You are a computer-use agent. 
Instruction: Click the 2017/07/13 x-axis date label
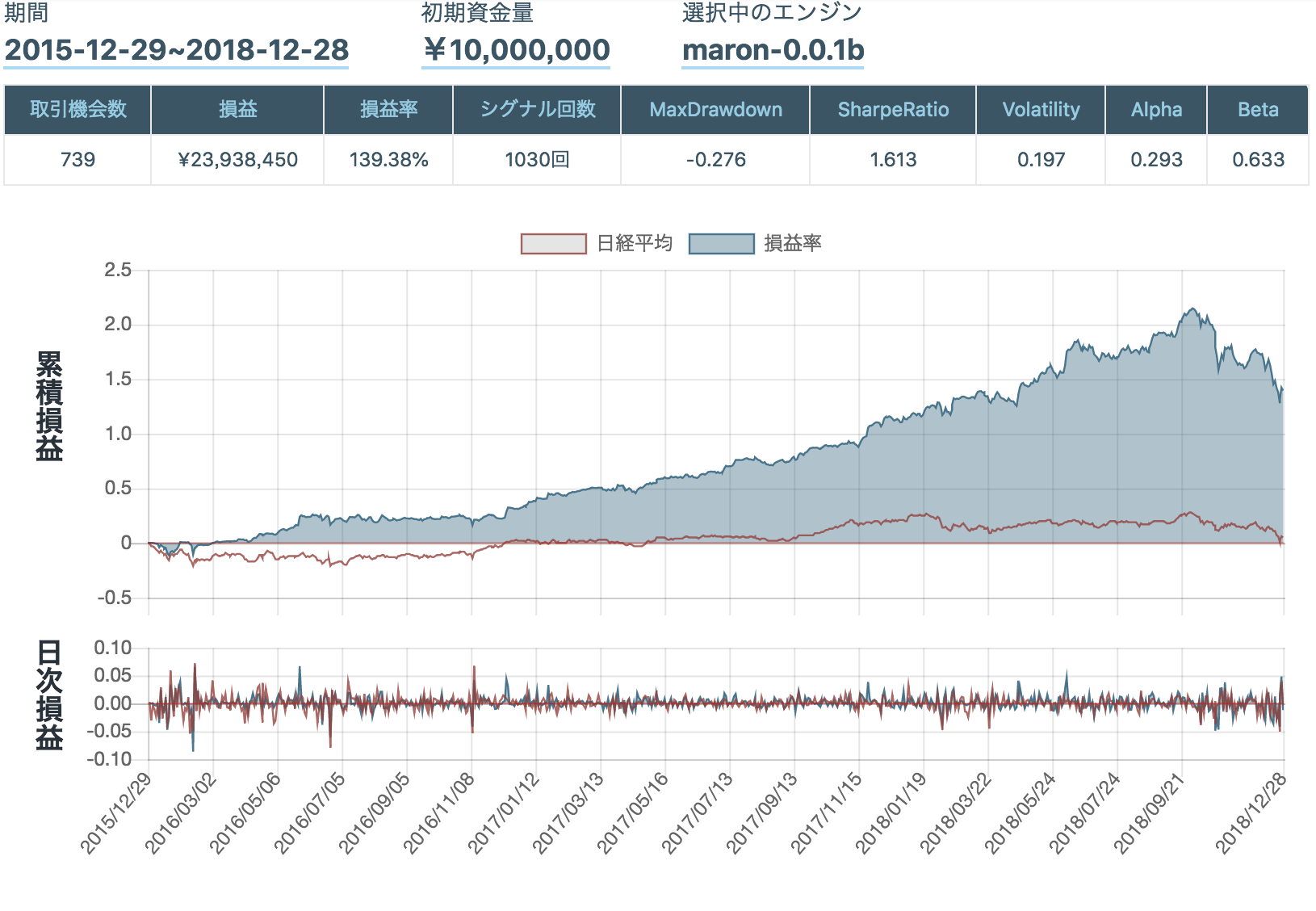697,812
